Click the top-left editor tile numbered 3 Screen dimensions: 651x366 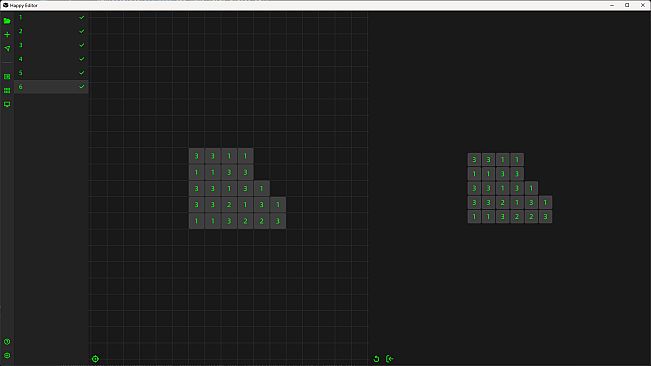[196, 156]
